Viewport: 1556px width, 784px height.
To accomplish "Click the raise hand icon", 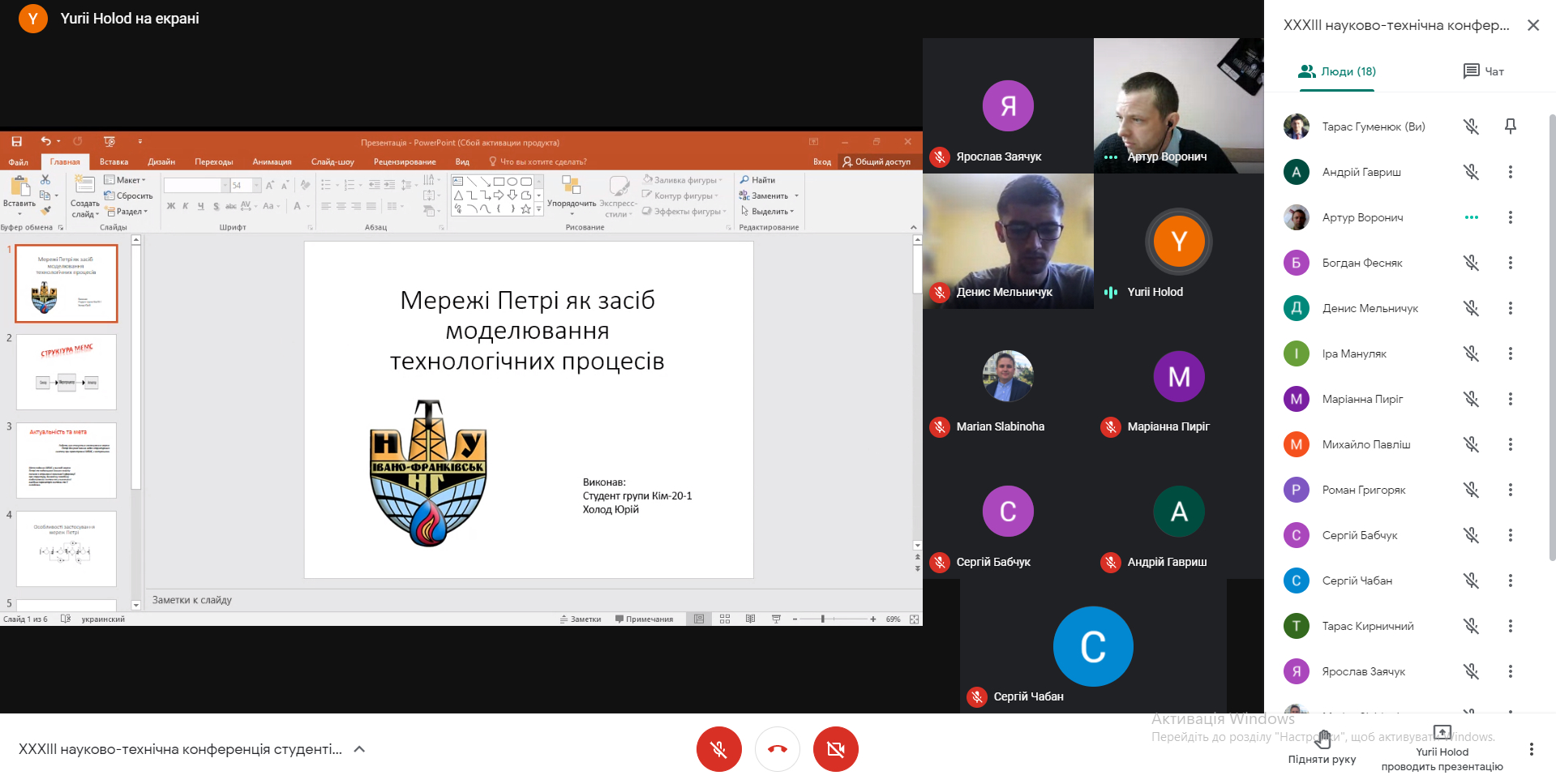I will (x=1322, y=739).
